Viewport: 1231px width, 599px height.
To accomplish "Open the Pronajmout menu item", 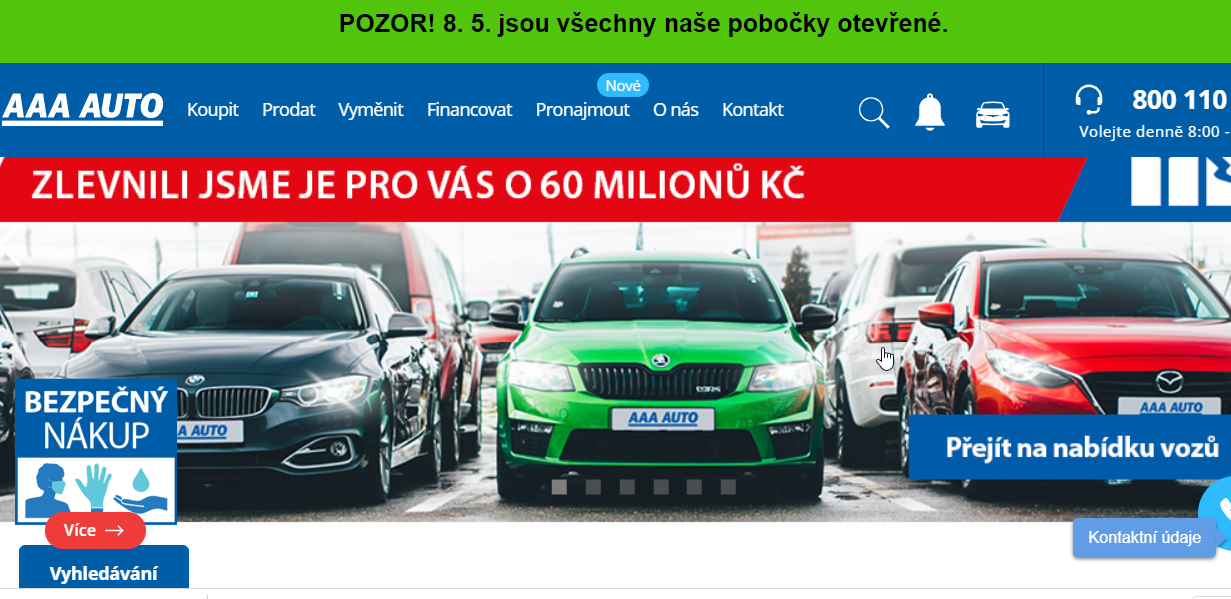I will [583, 110].
